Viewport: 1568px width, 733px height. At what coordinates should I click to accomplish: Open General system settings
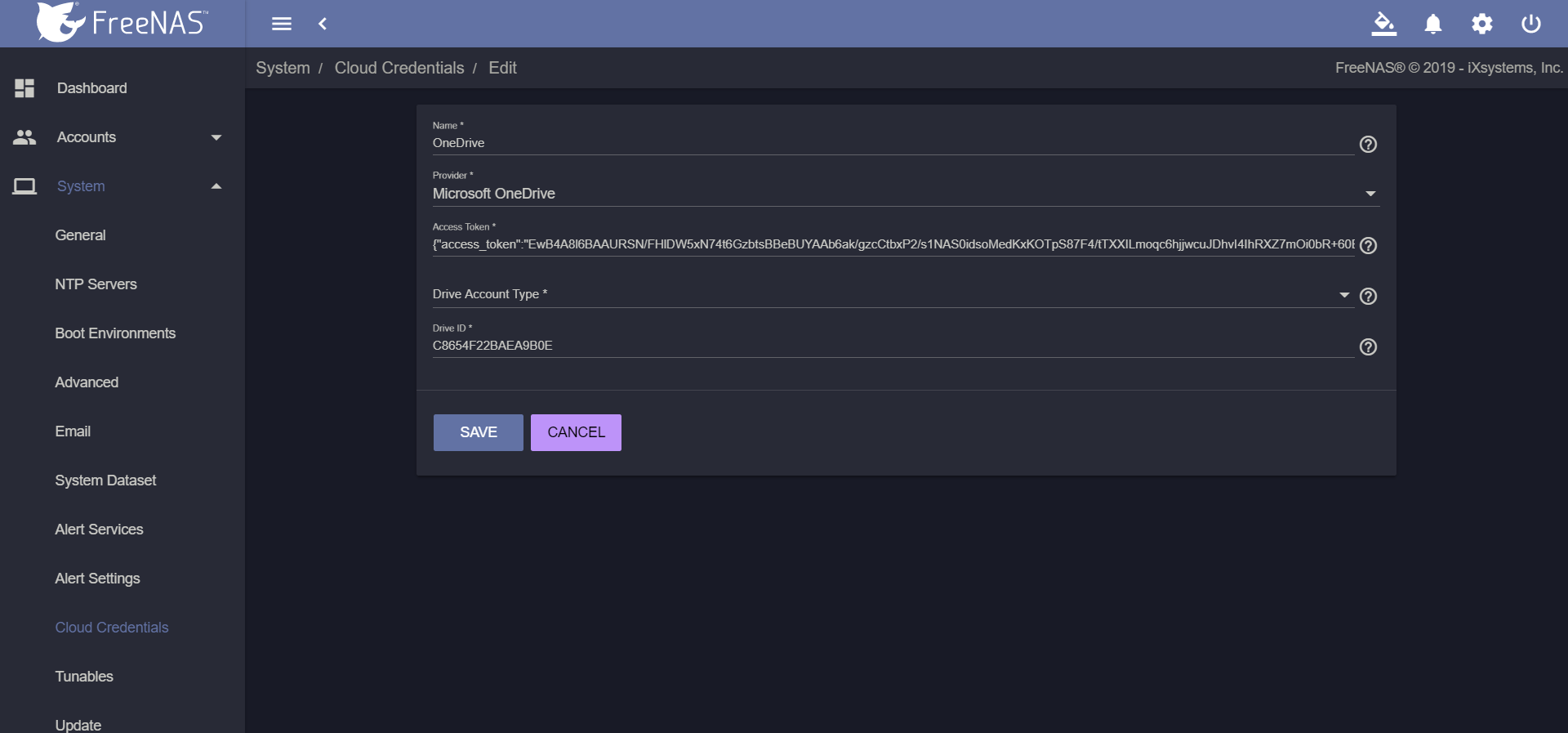[80, 235]
